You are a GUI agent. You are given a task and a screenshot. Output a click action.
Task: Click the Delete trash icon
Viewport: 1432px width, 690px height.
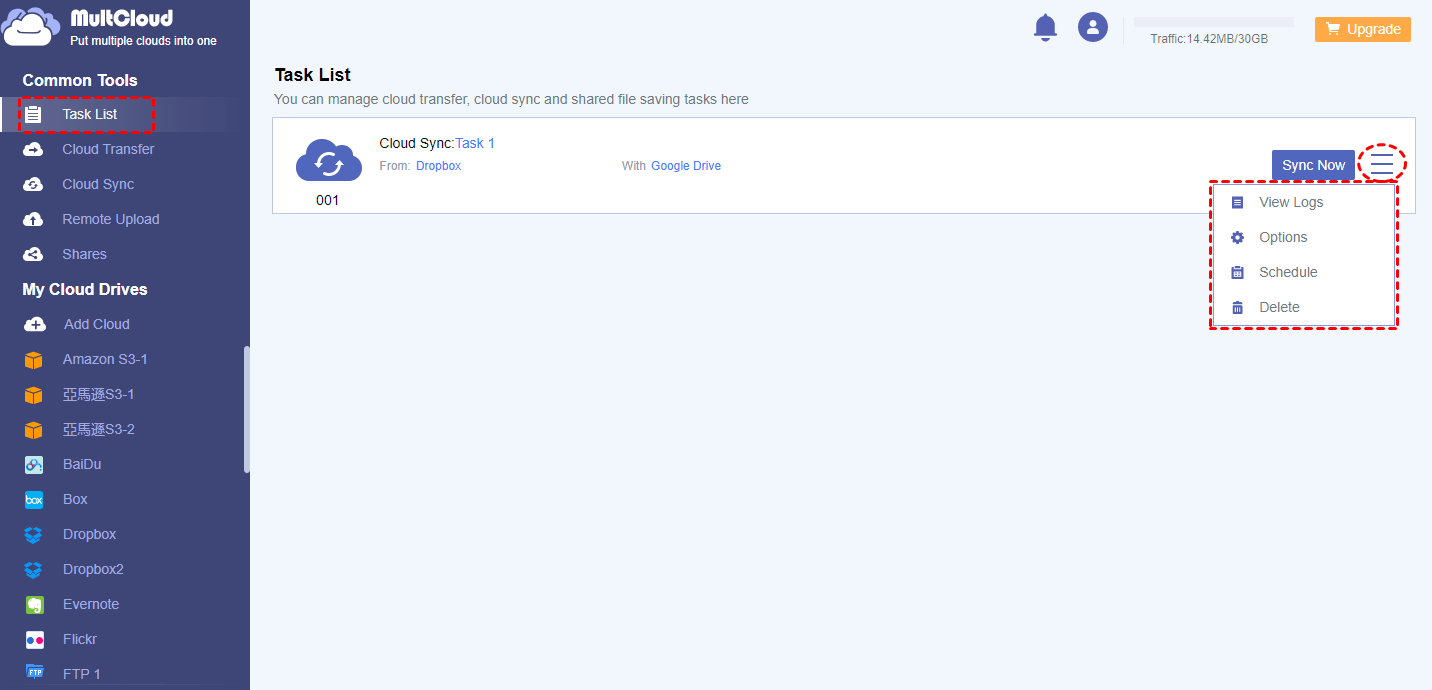tap(1238, 307)
